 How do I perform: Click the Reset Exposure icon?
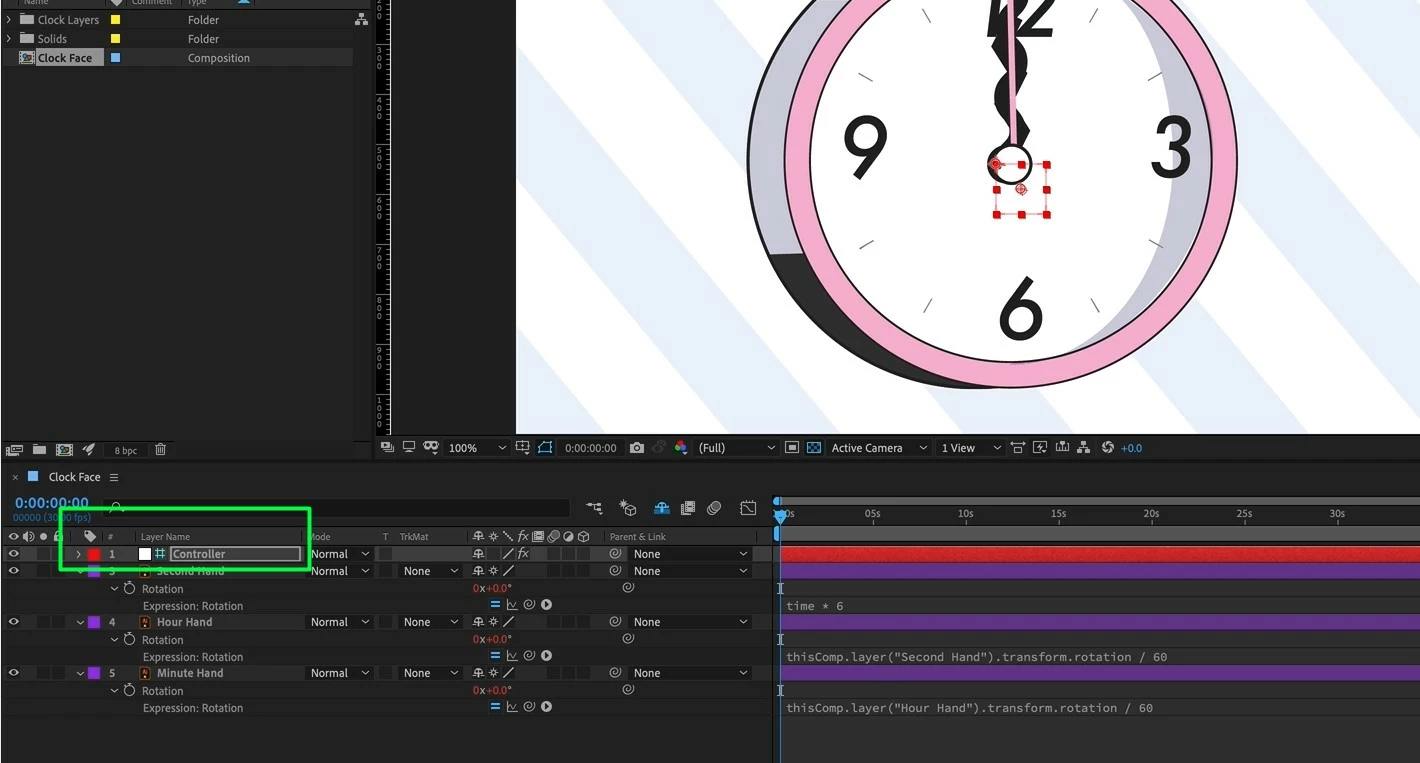[x=1107, y=448]
